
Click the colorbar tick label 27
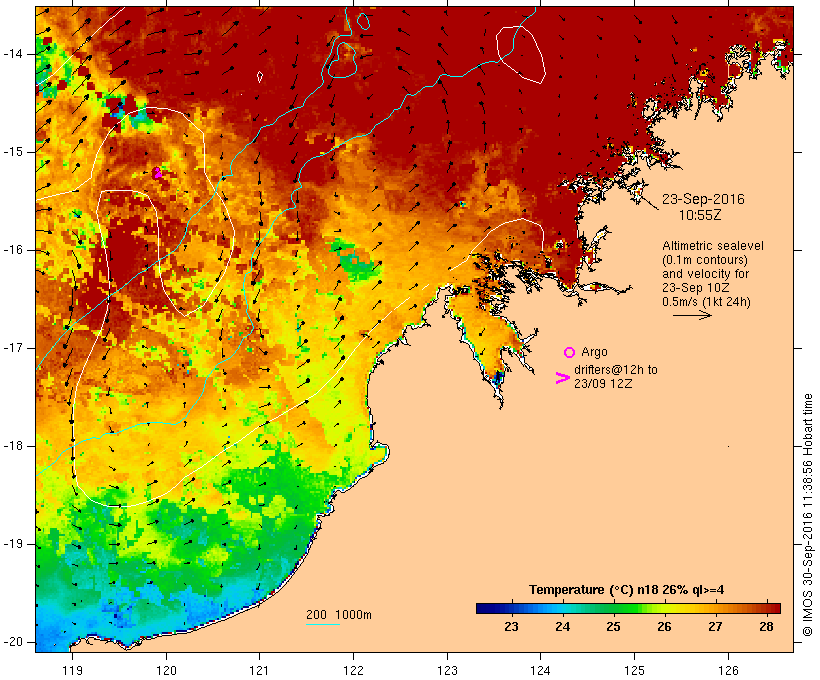click(715, 627)
